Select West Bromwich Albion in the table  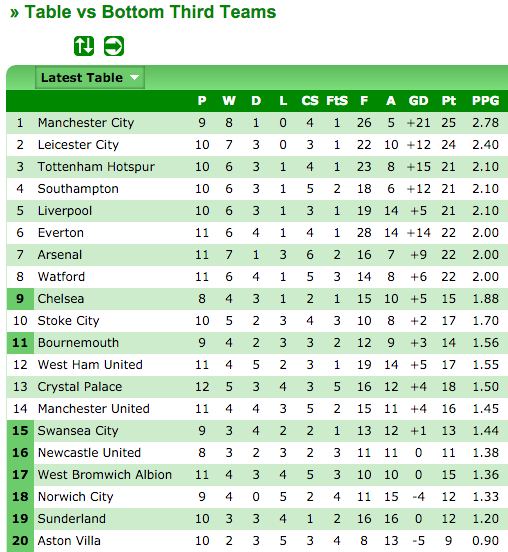(x=105, y=475)
